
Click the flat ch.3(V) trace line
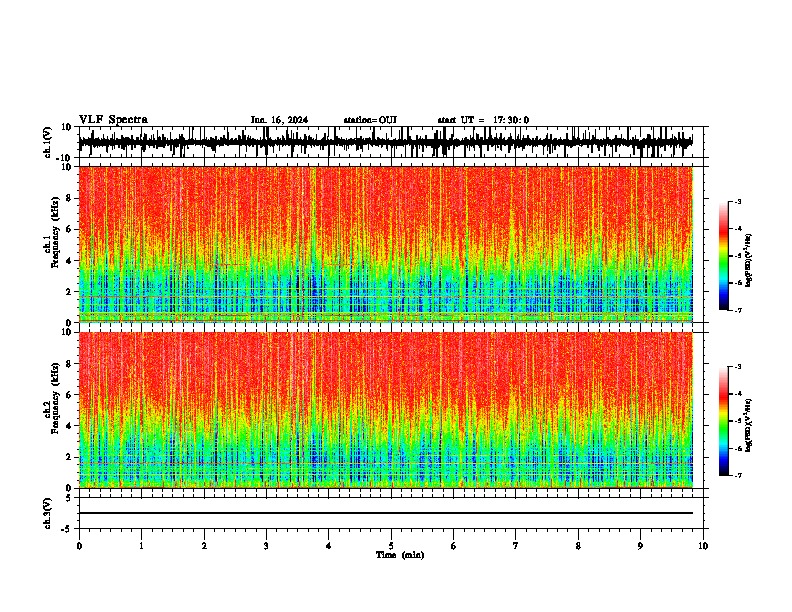pyautogui.click(x=385, y=513)
